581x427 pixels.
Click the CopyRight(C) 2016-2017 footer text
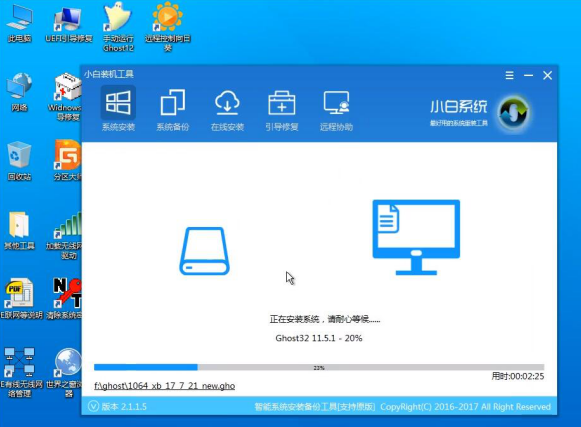pyautogui.click(x=465, y=407)
